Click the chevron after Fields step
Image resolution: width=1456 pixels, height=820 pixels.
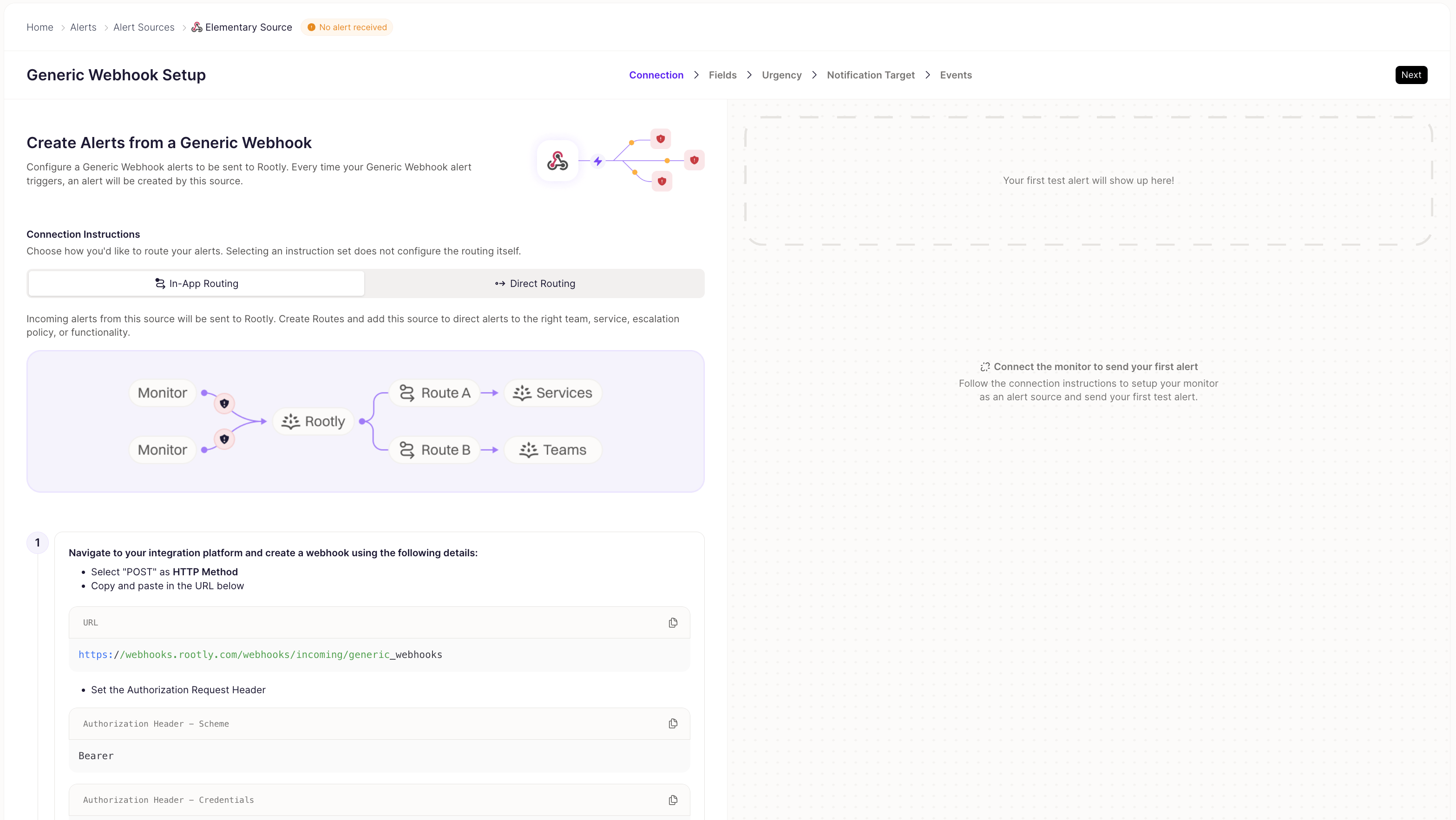tap(749, 75)
